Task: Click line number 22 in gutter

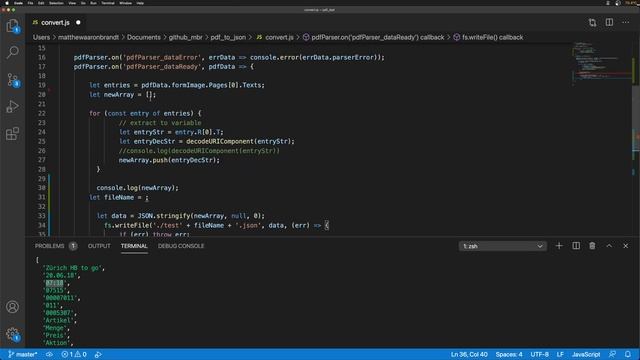Action: [42, 113]
